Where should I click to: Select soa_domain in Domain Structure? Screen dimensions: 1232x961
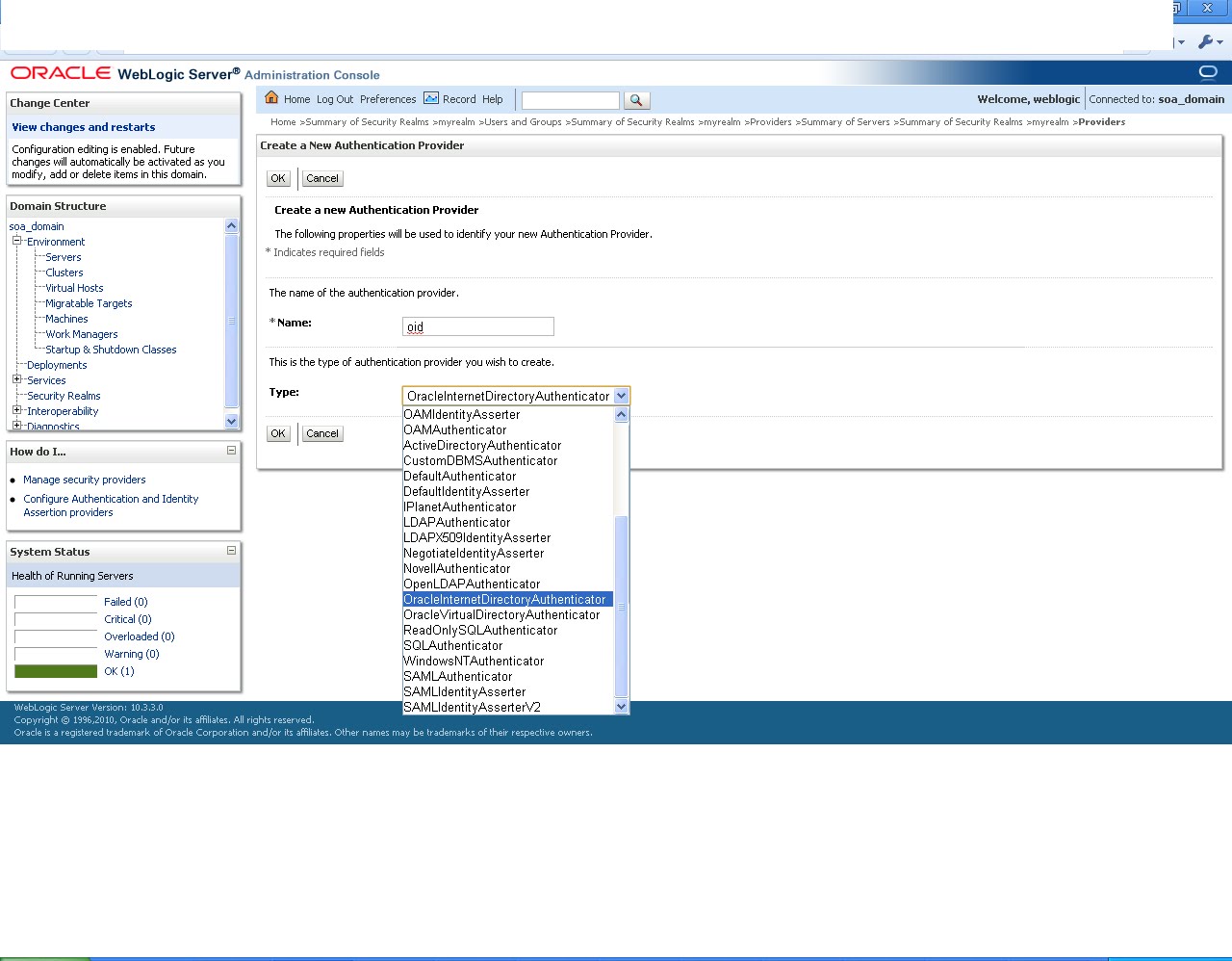click(37, 226)
